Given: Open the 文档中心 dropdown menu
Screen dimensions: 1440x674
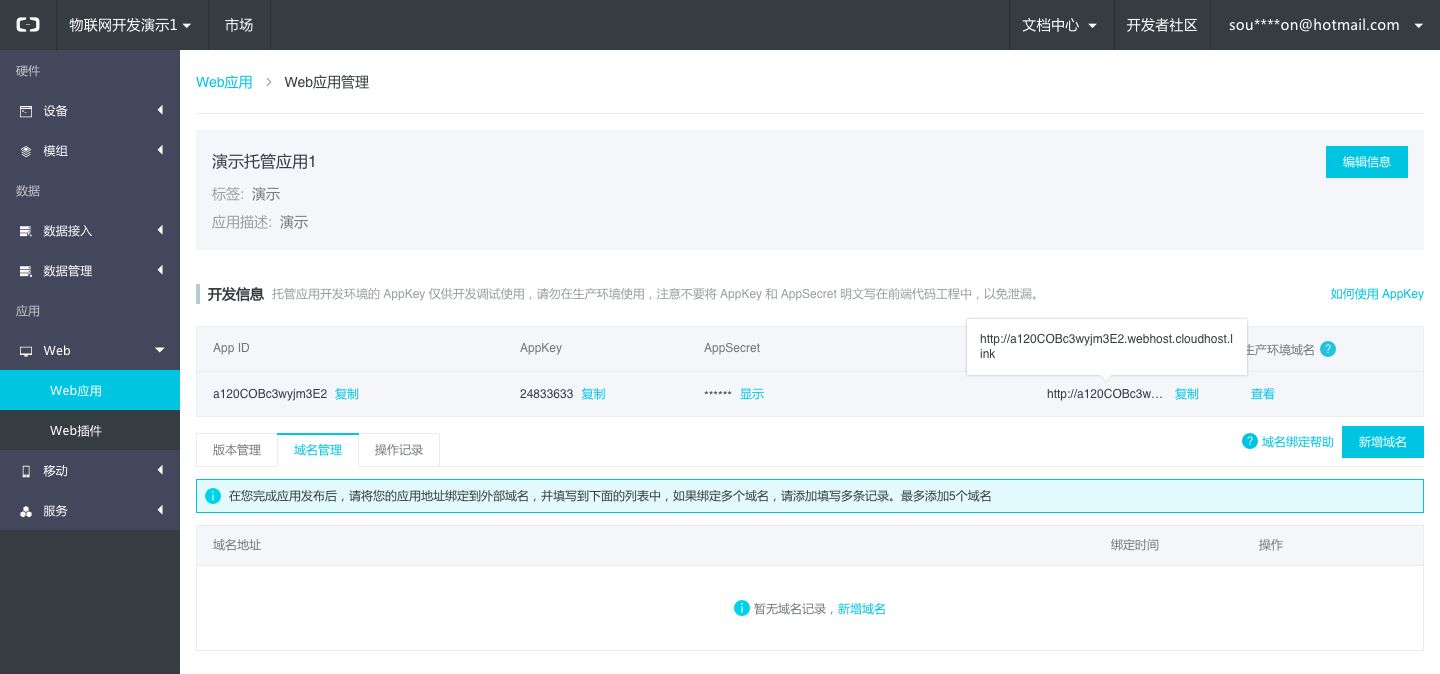Looking at the screenshot, I should [x=1060, y=25].
